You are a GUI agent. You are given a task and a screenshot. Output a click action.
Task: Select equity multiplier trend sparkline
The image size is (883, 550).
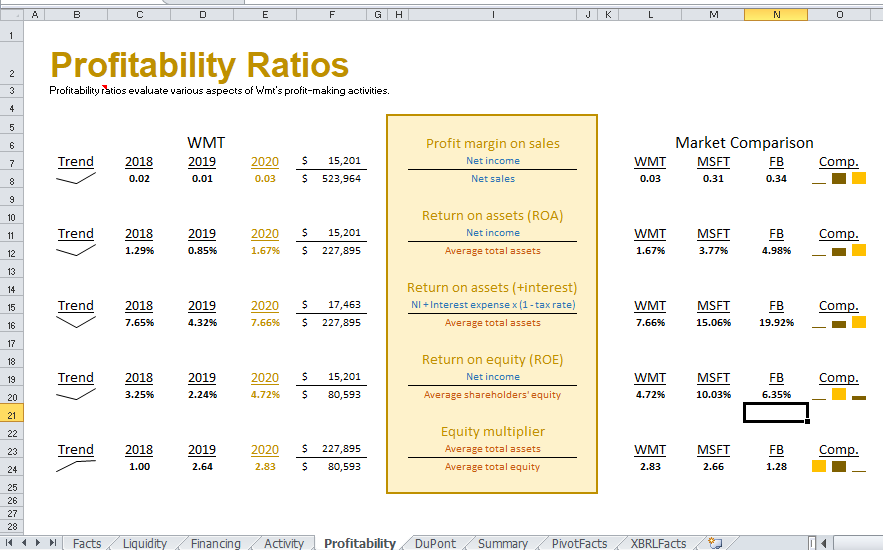coord(76,467)
